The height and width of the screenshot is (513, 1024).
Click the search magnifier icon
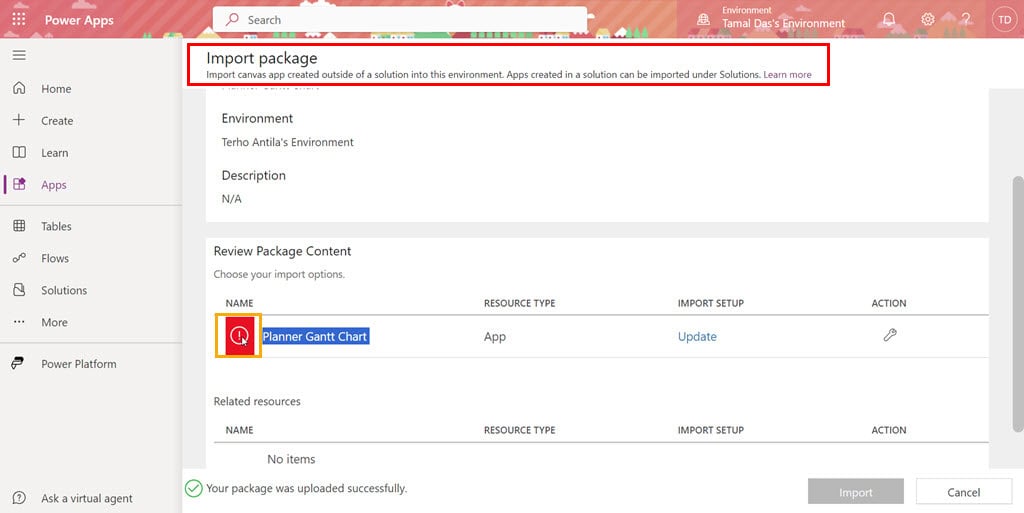(232, 20)
